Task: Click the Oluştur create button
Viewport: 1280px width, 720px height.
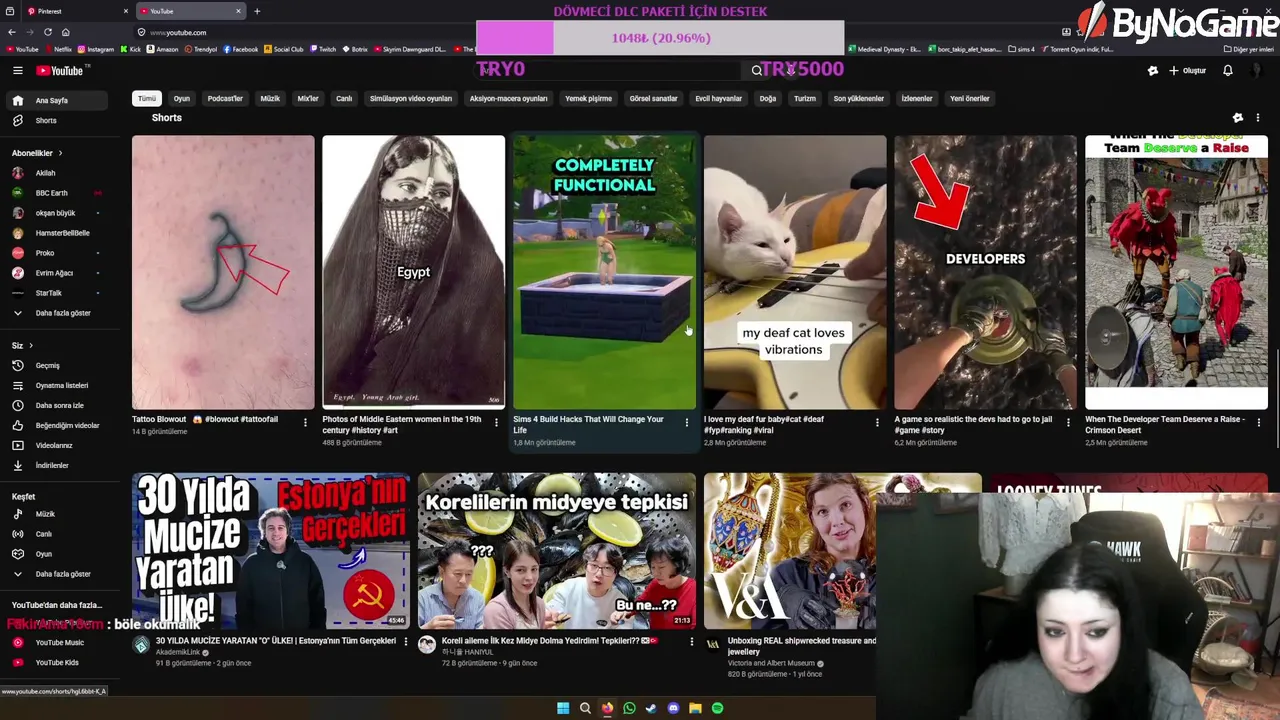Action: click(1188, 70)
